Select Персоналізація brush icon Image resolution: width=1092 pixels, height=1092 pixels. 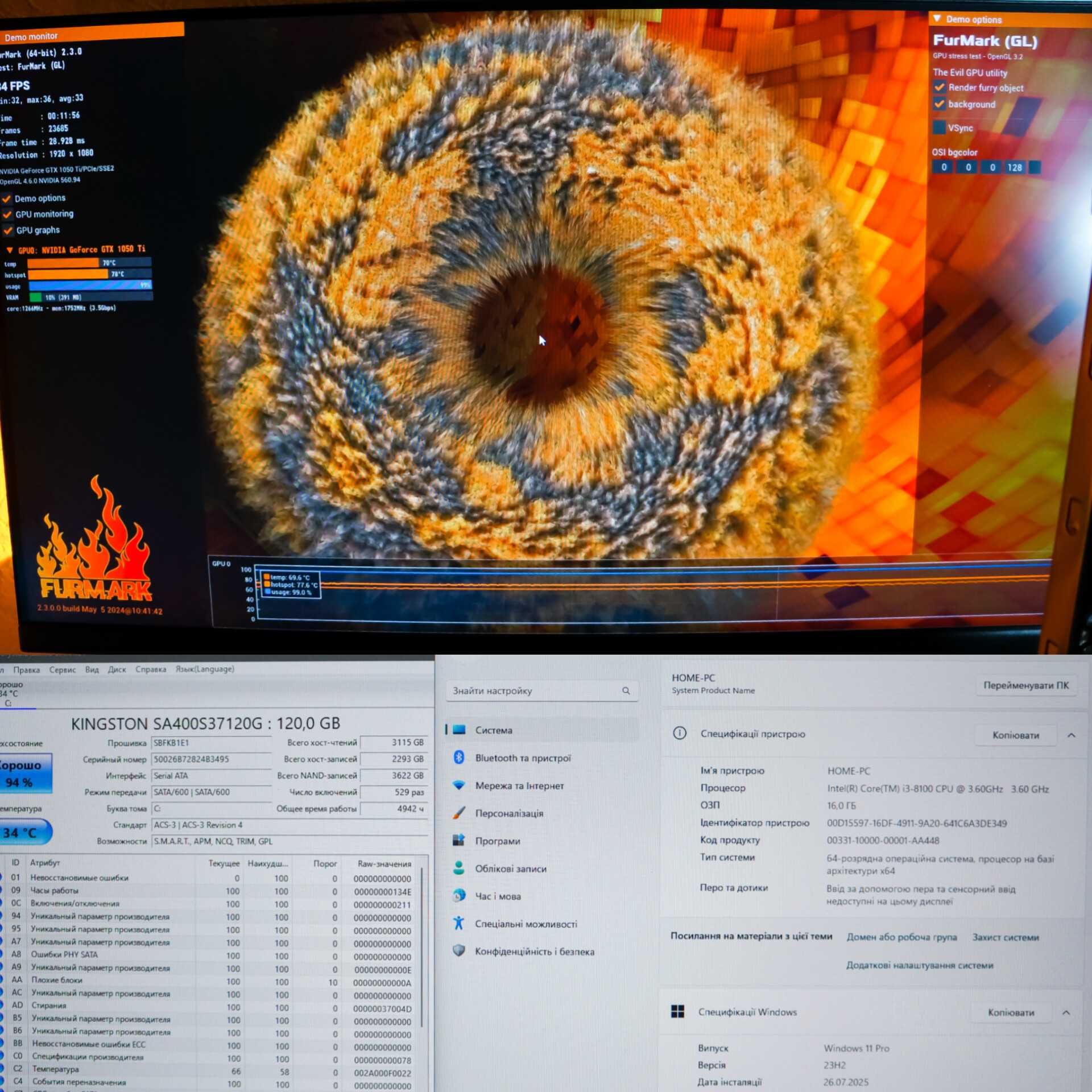[460, 813]
